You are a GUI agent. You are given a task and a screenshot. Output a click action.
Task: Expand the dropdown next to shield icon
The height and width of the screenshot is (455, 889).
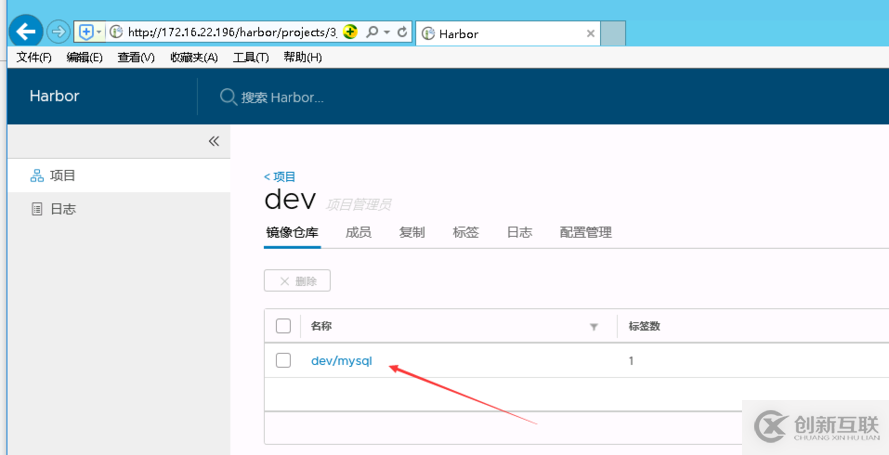pyautogui.click(x=99, y=32)
